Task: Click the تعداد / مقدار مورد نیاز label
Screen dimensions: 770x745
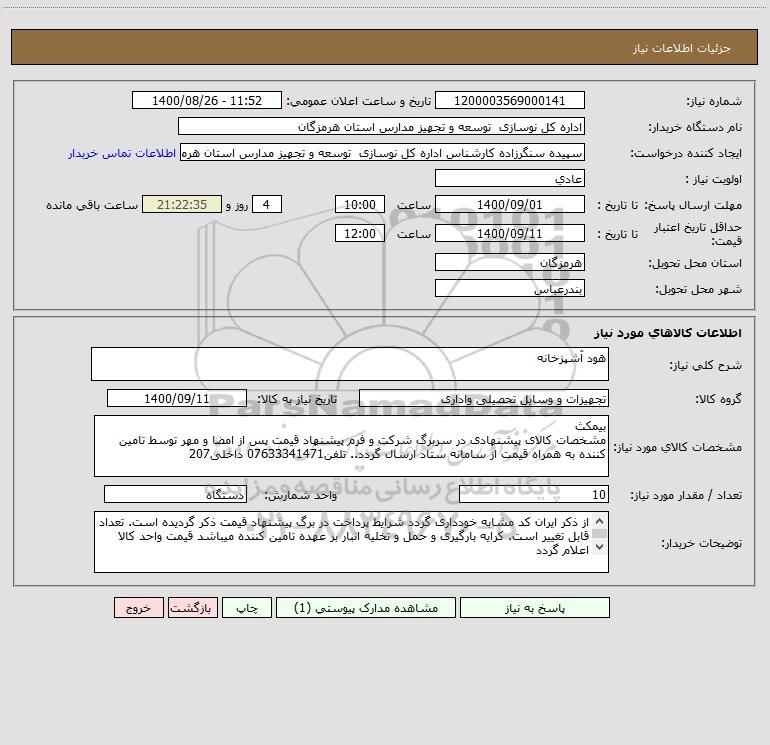Action: pos(686,495)
